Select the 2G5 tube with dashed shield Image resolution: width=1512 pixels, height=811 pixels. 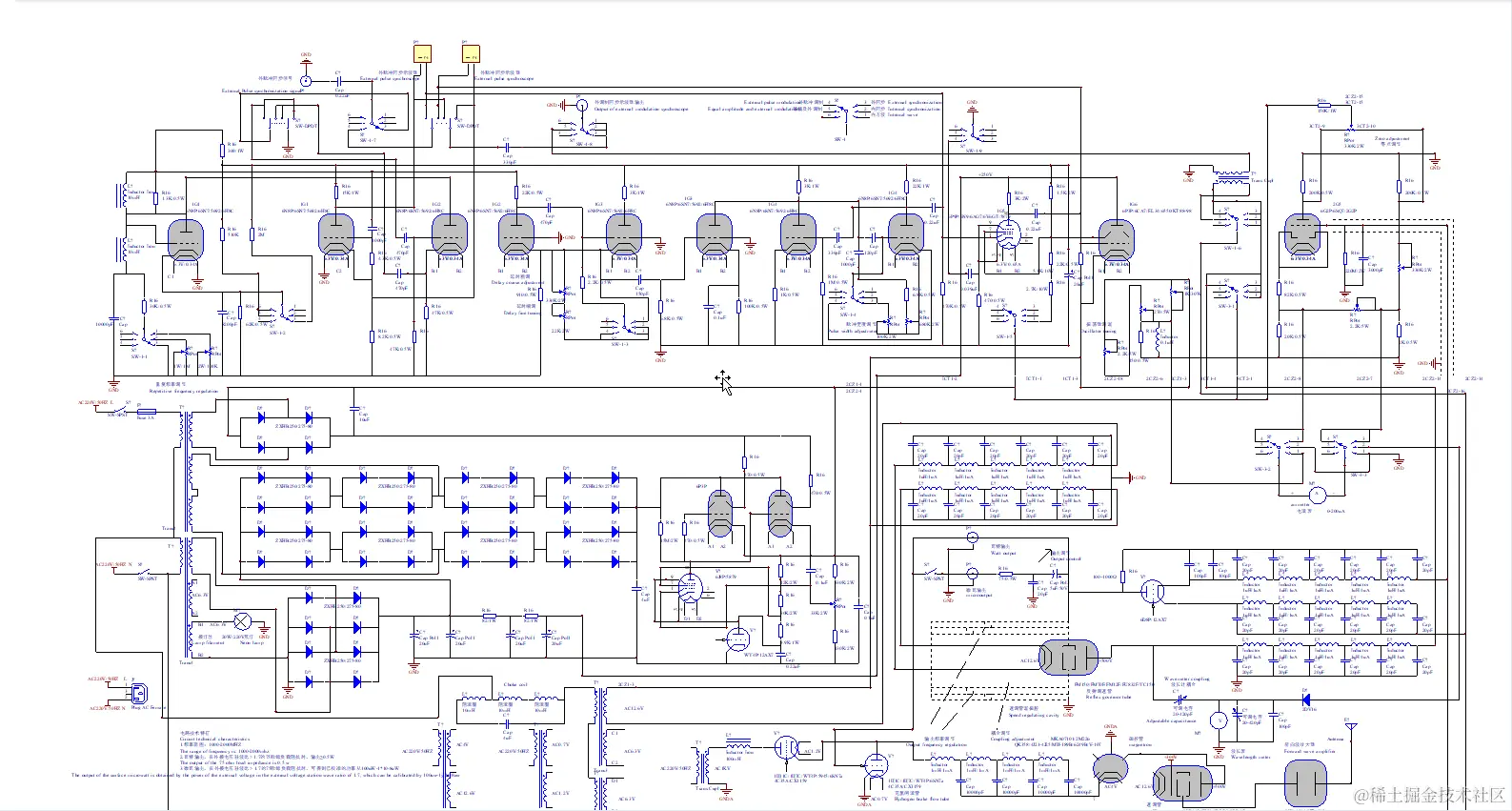pyautogui.click(x=1302, y=234)
